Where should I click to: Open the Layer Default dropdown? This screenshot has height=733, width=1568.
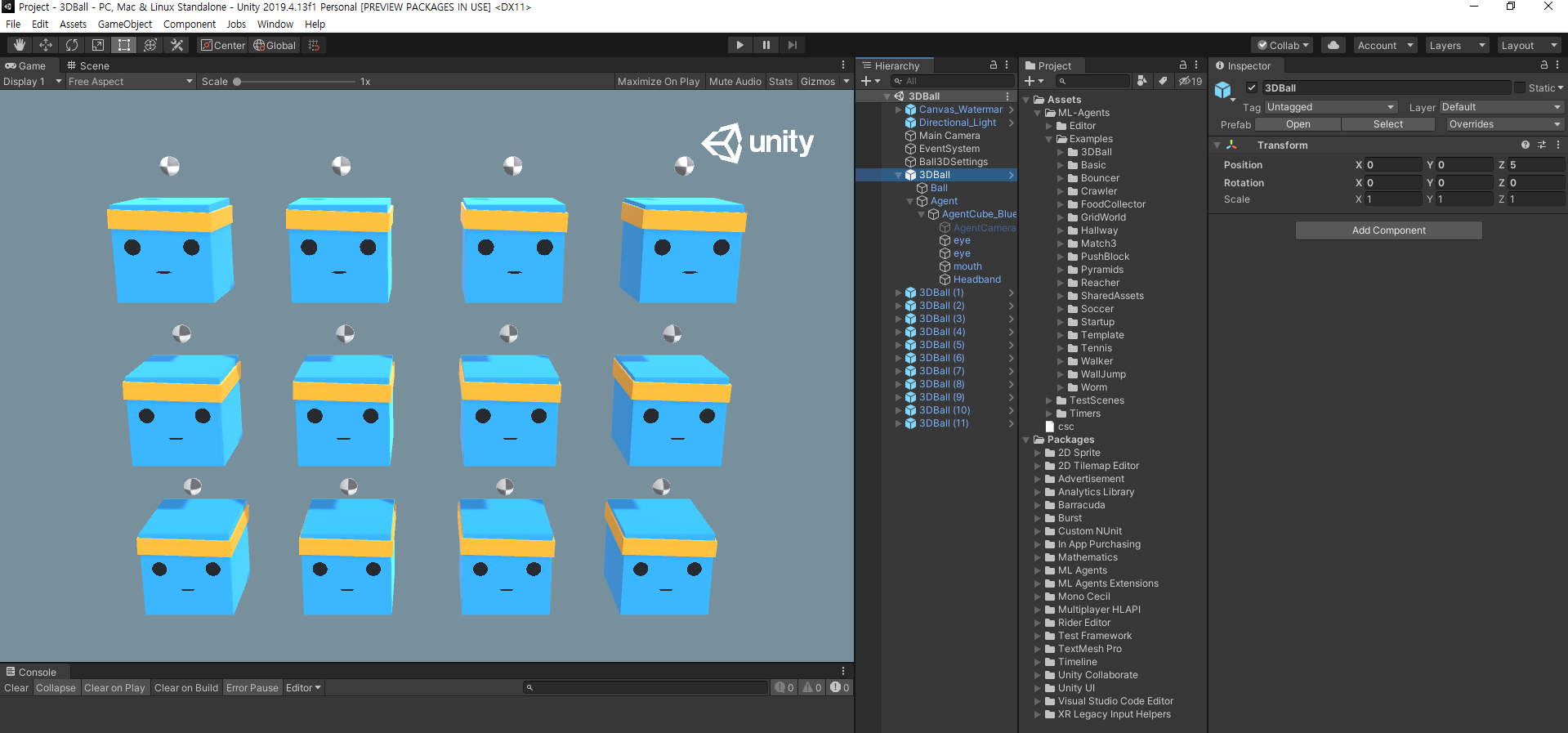click(x=1502, y=107)
